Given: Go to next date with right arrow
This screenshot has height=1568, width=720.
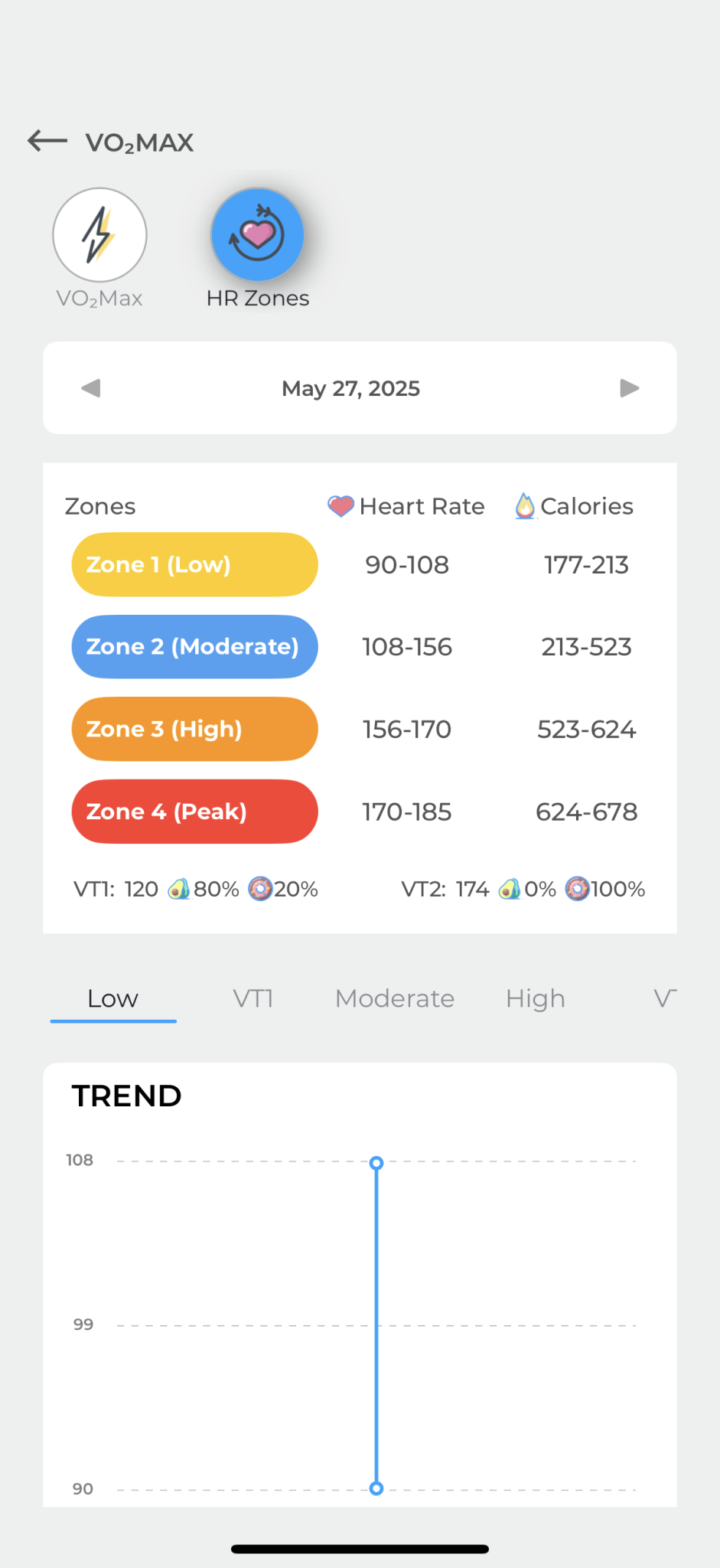Looking at the screenshot, I should click(629, 388).
